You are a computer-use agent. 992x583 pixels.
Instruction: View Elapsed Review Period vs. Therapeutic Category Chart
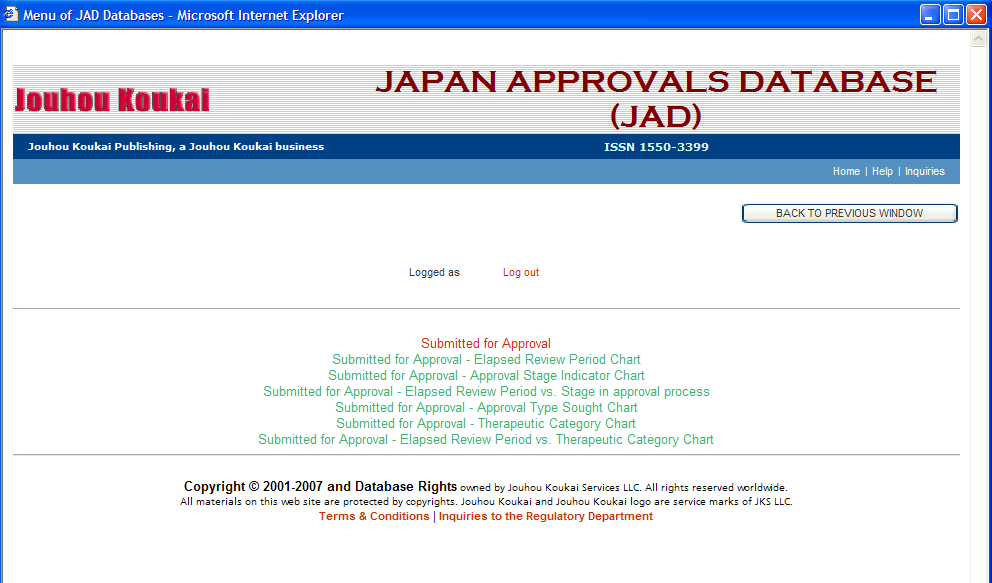(x=486, y=439)
